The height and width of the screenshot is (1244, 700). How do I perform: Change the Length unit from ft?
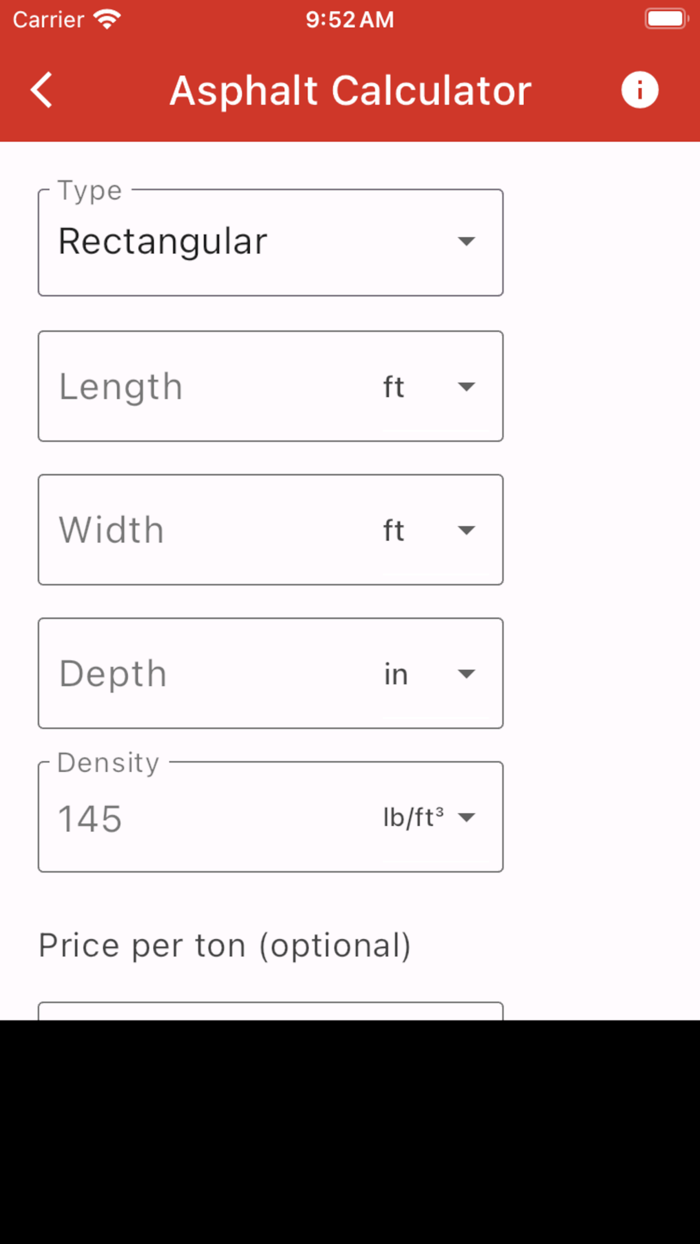coord(465,386)
